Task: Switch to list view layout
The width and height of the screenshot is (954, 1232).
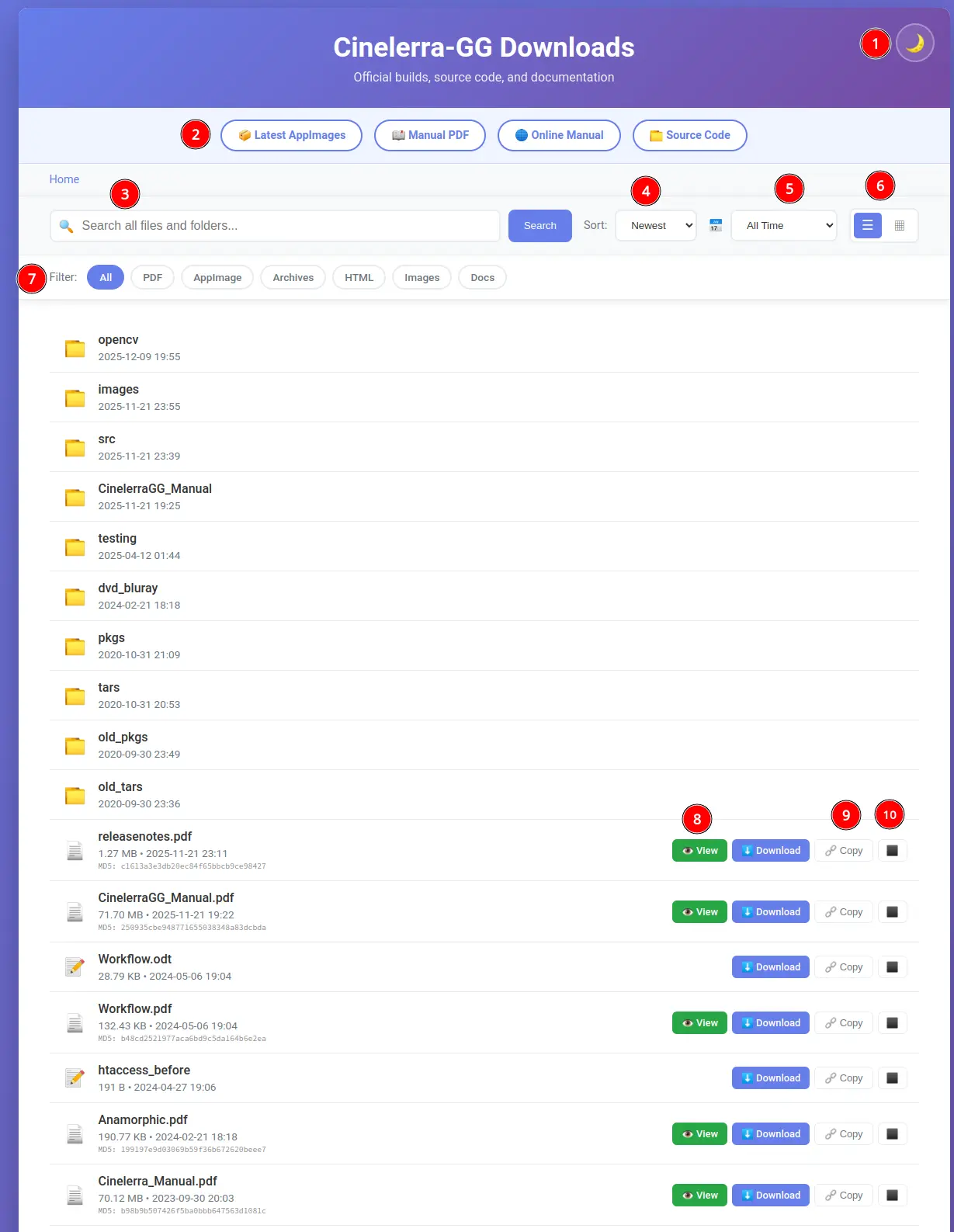Action: point(867,225)
